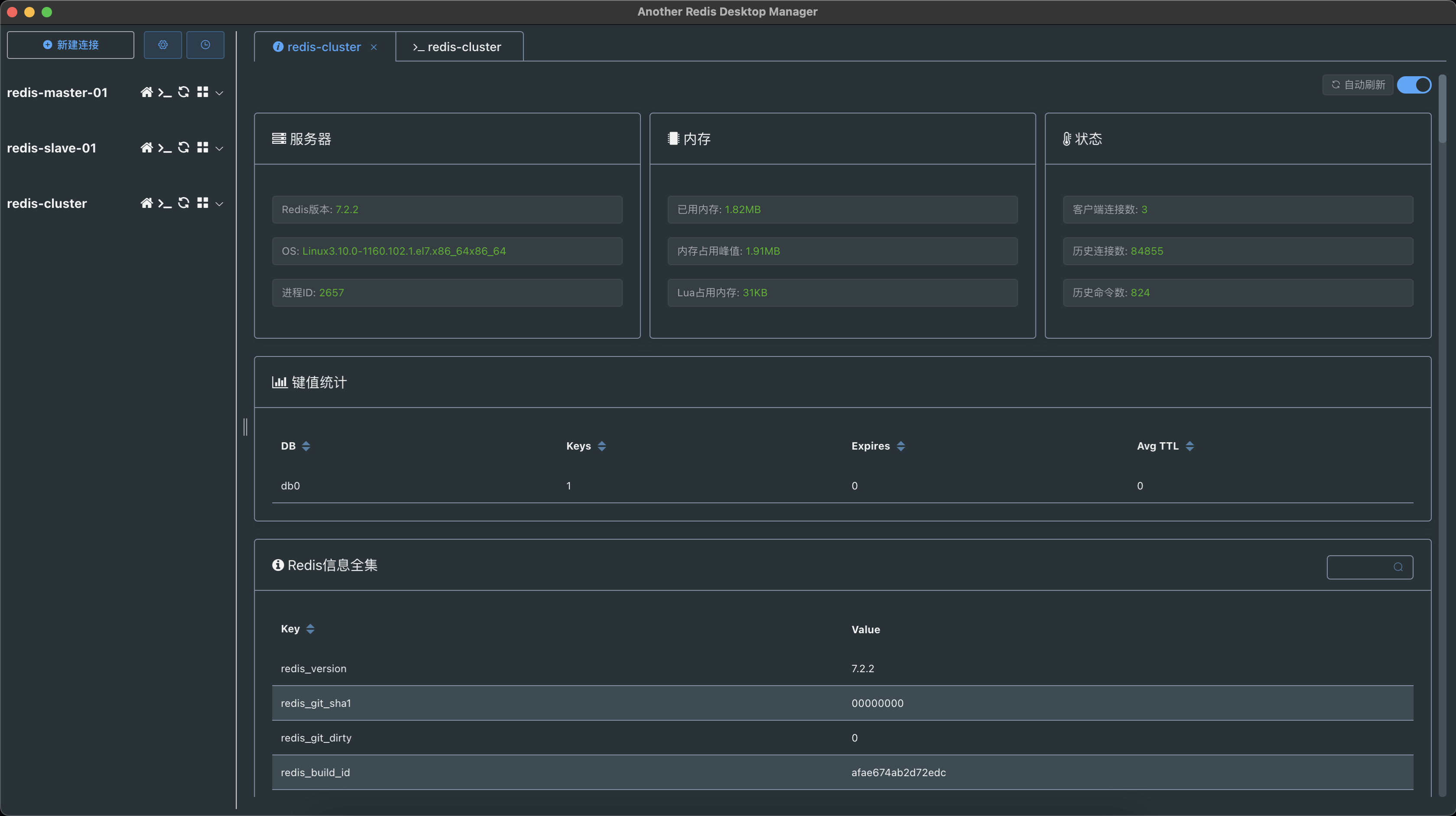The height and width of the screenshot is (816, 1456).
Task: Sort key statistics by Keys column
Action: (601, 446)
